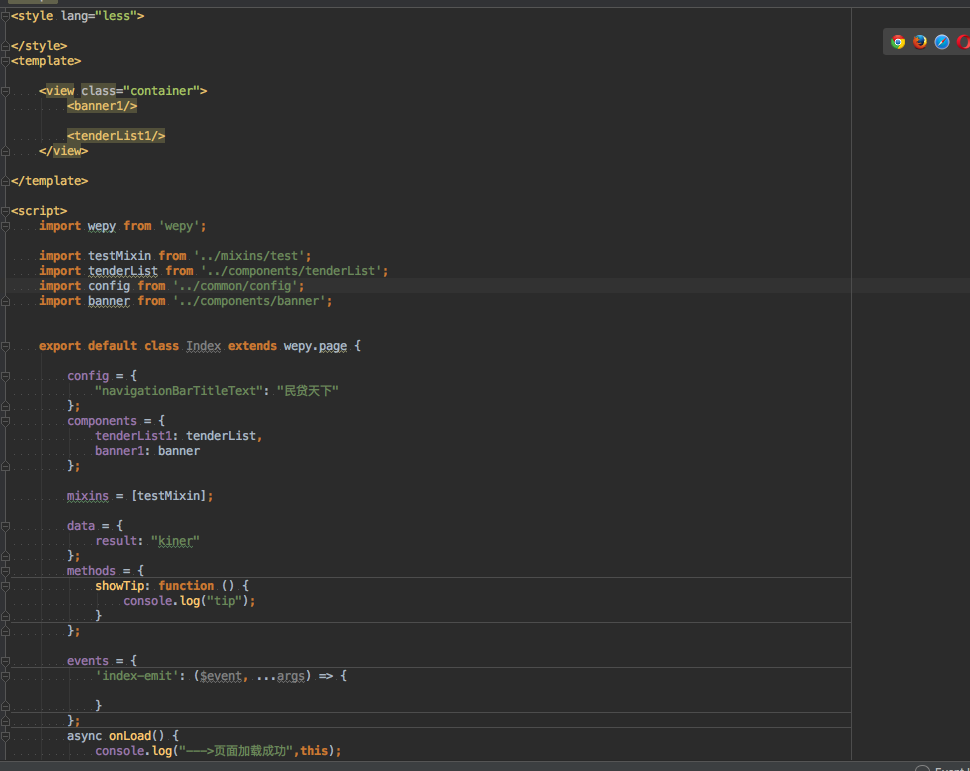The image size is (970, 771).
Task: Open preview in Safari browser icon
Action: pos(941,42)
